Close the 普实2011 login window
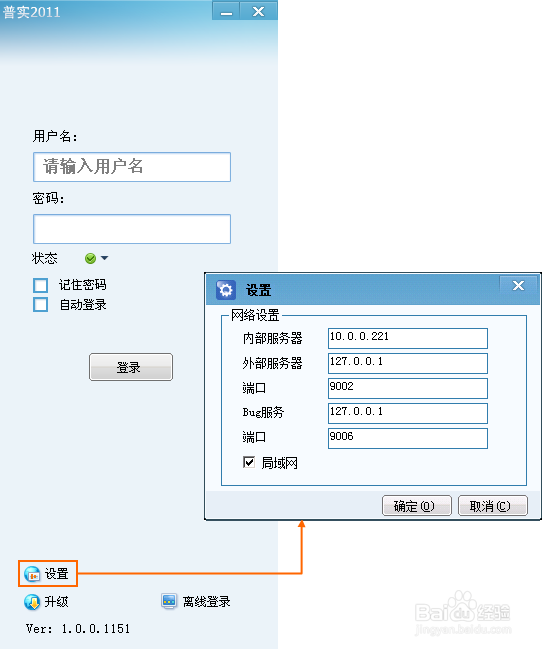Screen dimensions: 542x649 tap(259, 11)
